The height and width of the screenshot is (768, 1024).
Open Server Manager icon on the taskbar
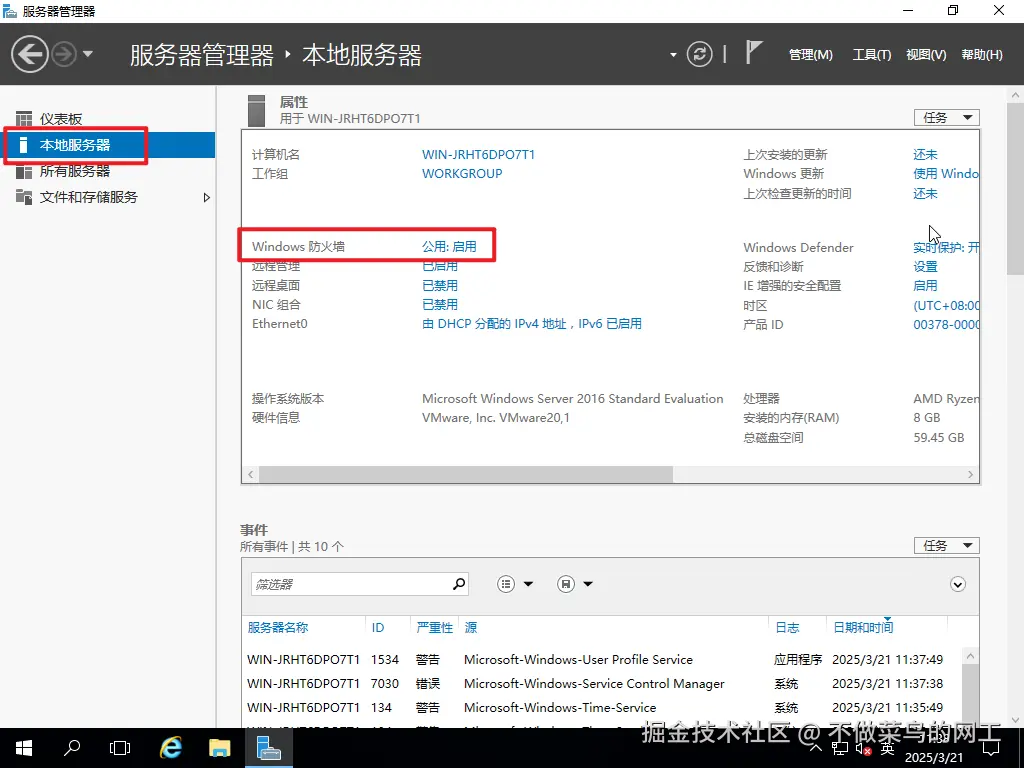(268, 747)
